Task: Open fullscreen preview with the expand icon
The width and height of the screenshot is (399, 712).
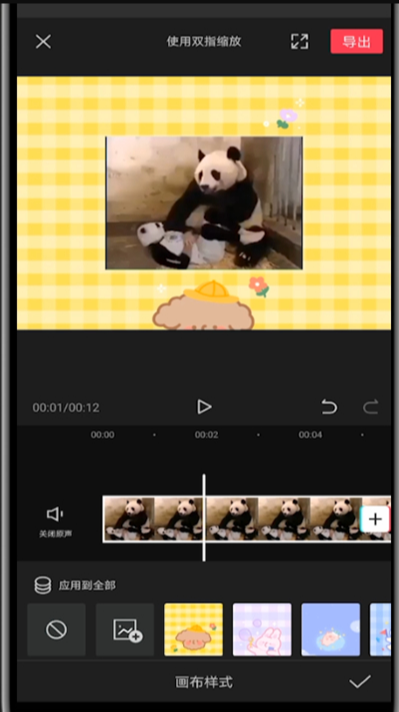Action: pyautogui.click(x=300, y=41)
